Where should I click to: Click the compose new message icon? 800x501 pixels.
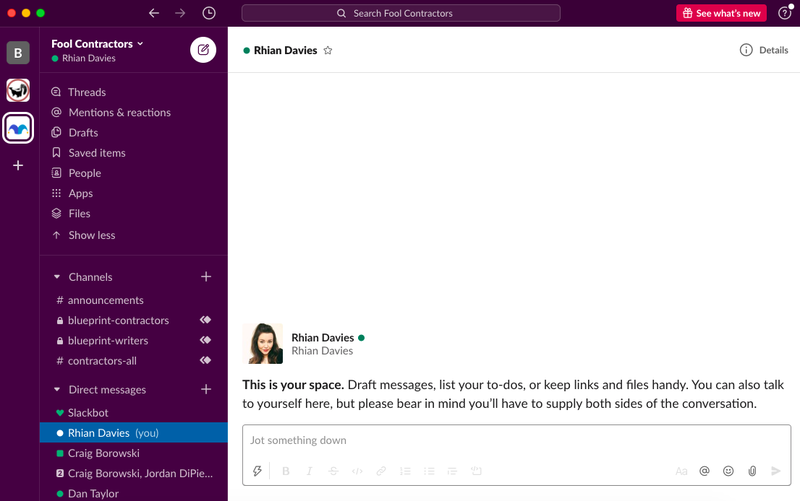pyautogui.click(x=203, y=49)
